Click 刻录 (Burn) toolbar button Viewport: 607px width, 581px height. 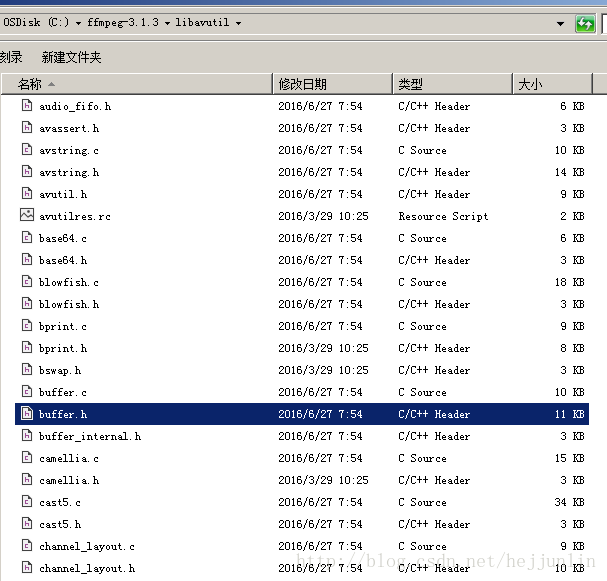11,57
